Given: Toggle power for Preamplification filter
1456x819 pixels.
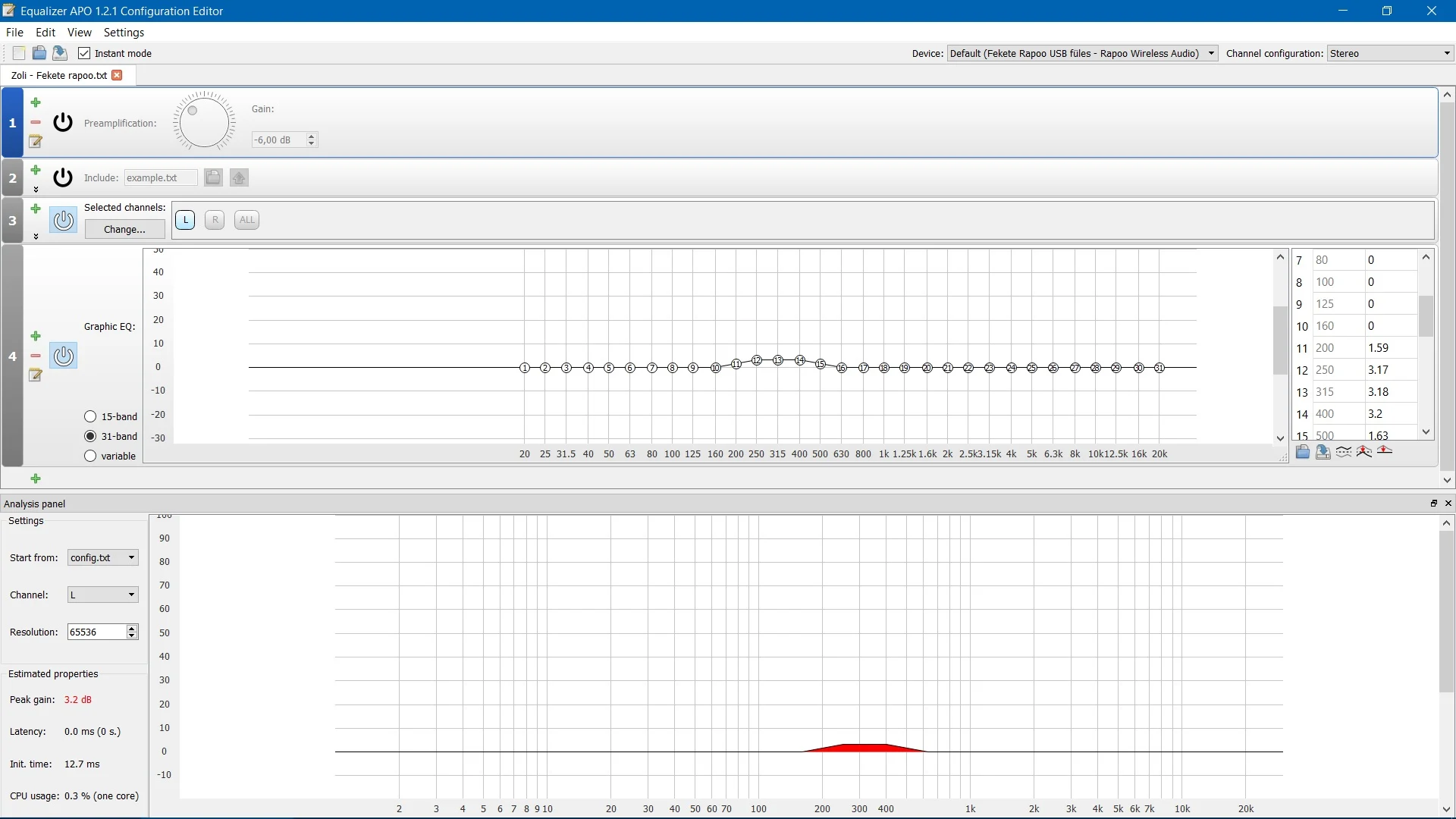Looking at the screenshot, I should point(63,122).
